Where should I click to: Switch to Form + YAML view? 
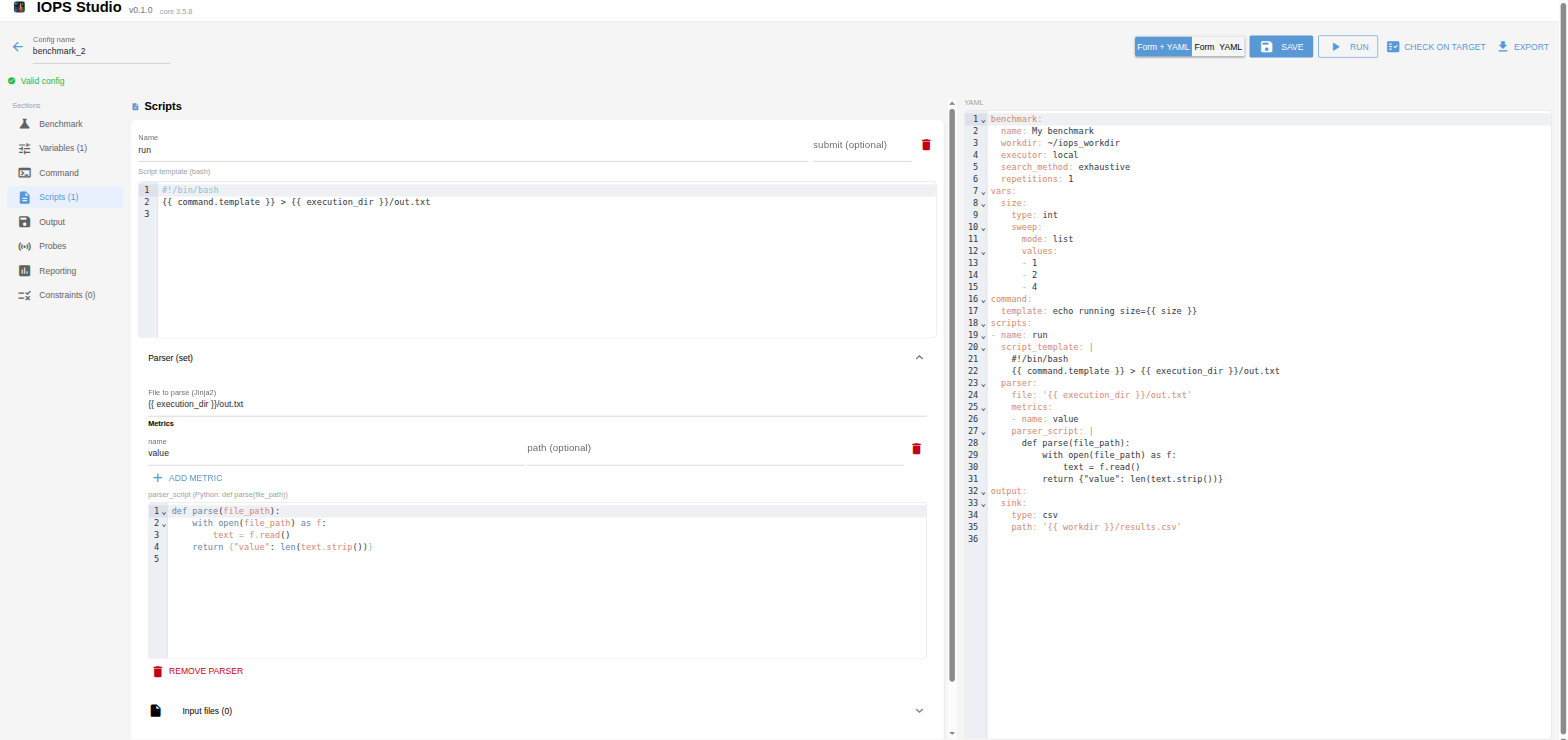1163,47
